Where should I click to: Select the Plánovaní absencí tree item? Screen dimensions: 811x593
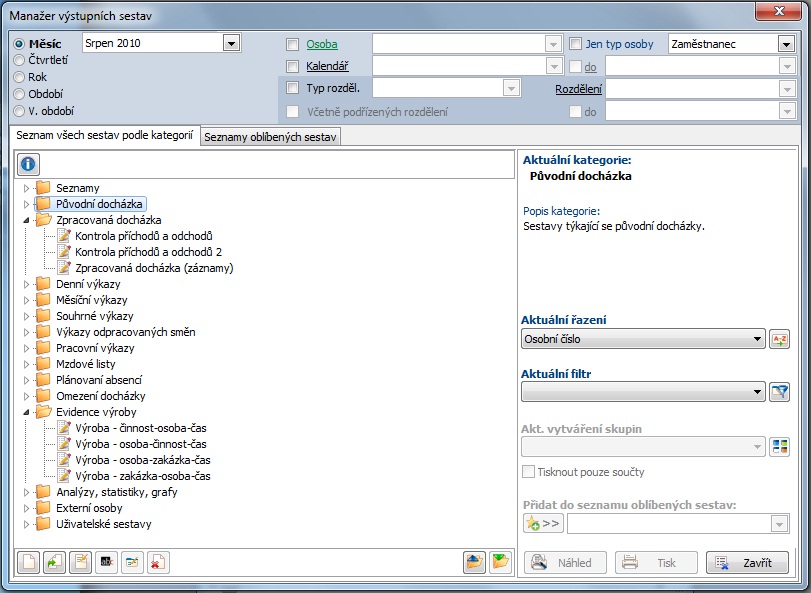[x=99, y=380]
